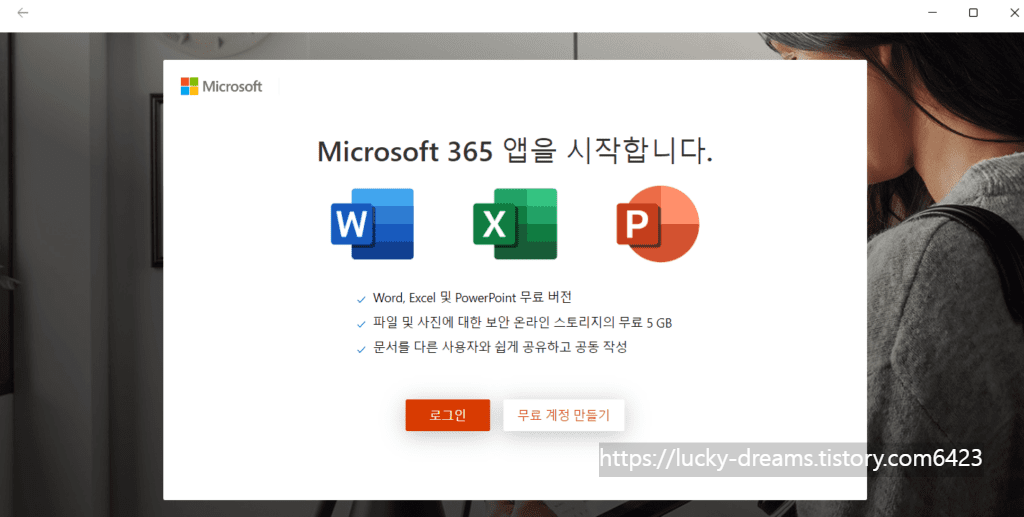Click the Excel app icon
Viewport: 1024px width, 517px height.
point(515,224)
